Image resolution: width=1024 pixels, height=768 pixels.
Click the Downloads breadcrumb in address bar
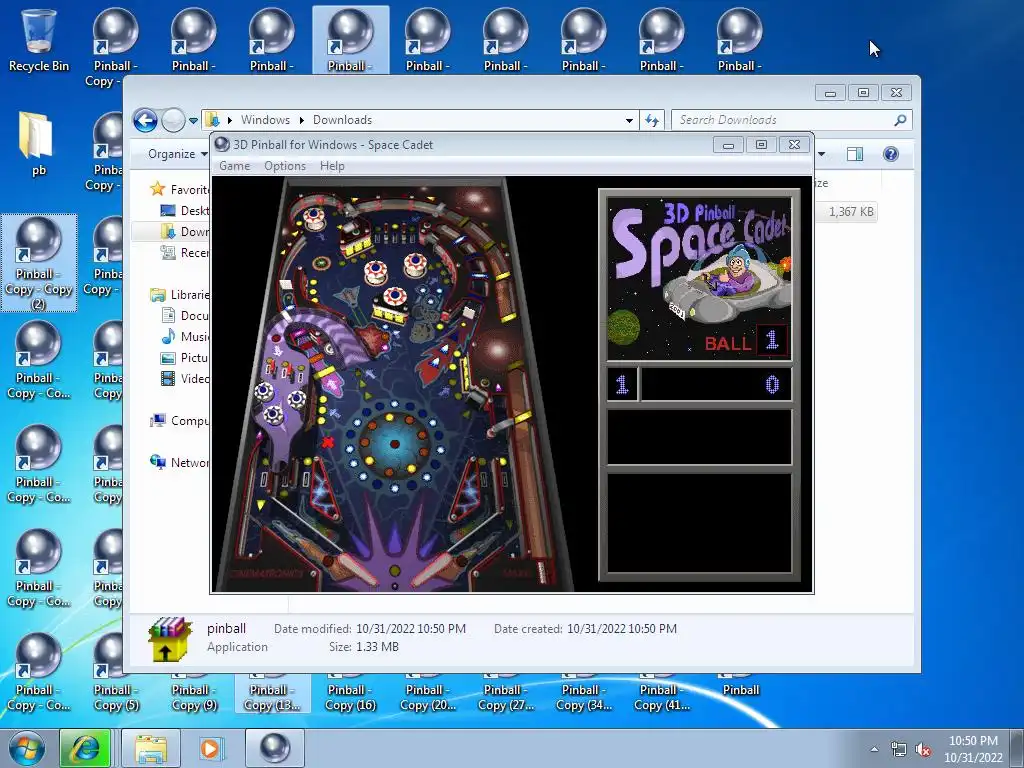[342, 120]
